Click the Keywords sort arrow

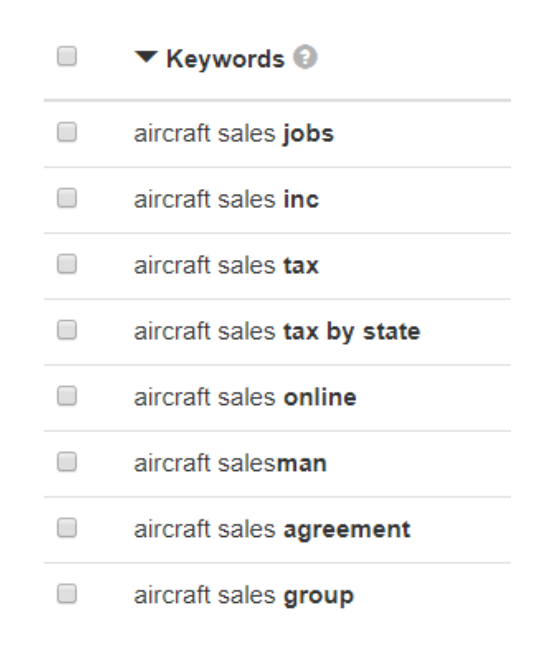[x=146, y=57]
